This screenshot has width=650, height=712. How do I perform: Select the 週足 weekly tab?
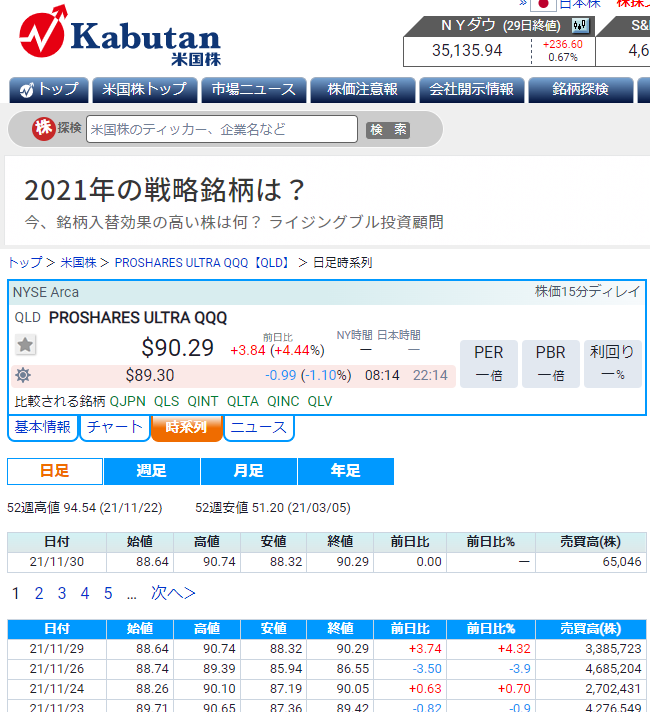tap(152, 471)
